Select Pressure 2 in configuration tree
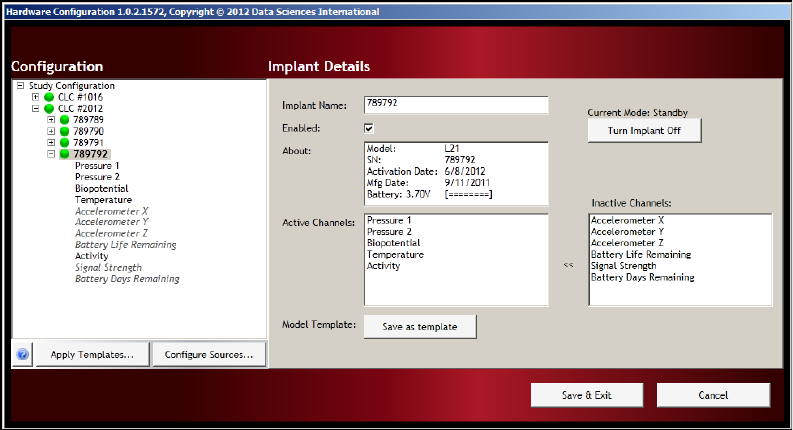The height and width of the screenshot is (430, 793). 97,177
